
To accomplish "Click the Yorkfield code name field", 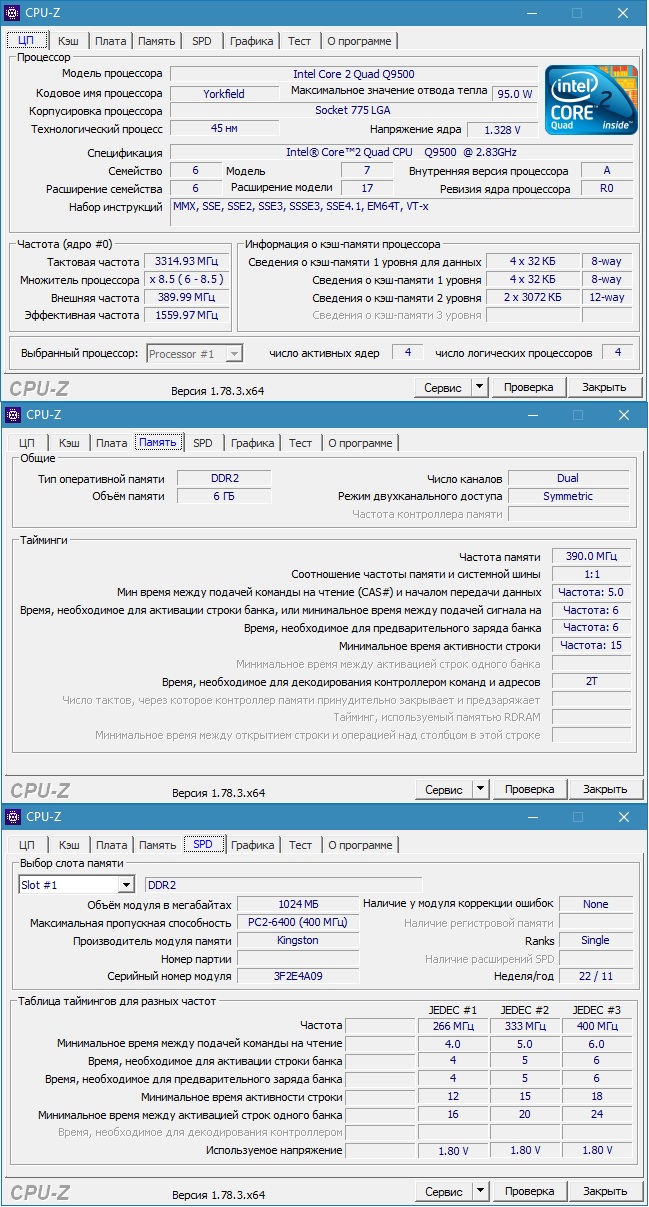I will 224,94.
